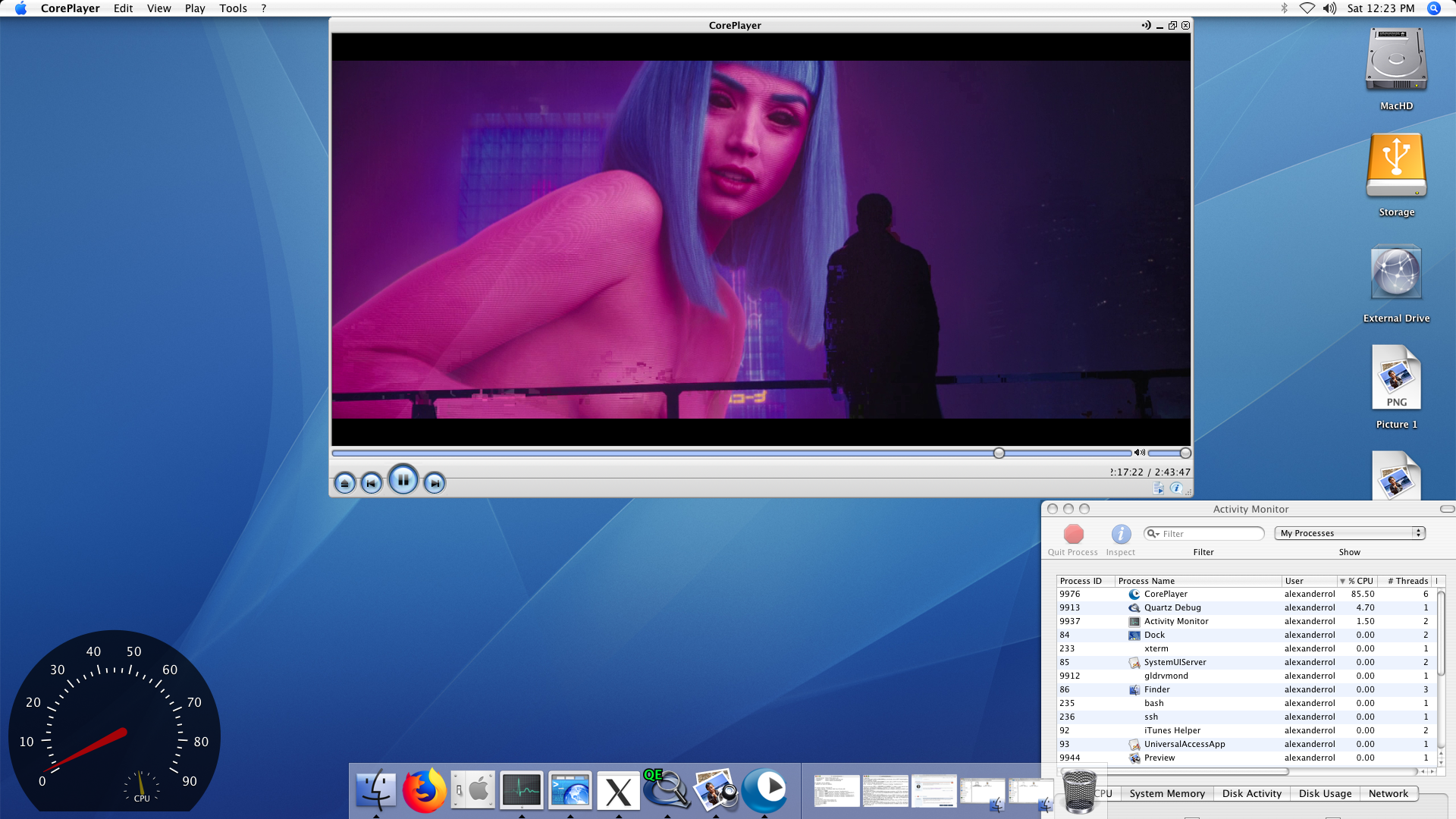This screenshot has height=819, width=1456.
Task: Select gldrvmond process row
Action: [1245, 676]
